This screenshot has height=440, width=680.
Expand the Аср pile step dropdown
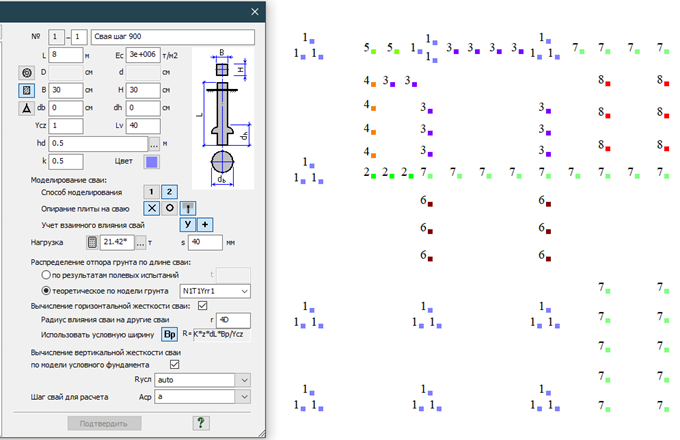(244, 397)
